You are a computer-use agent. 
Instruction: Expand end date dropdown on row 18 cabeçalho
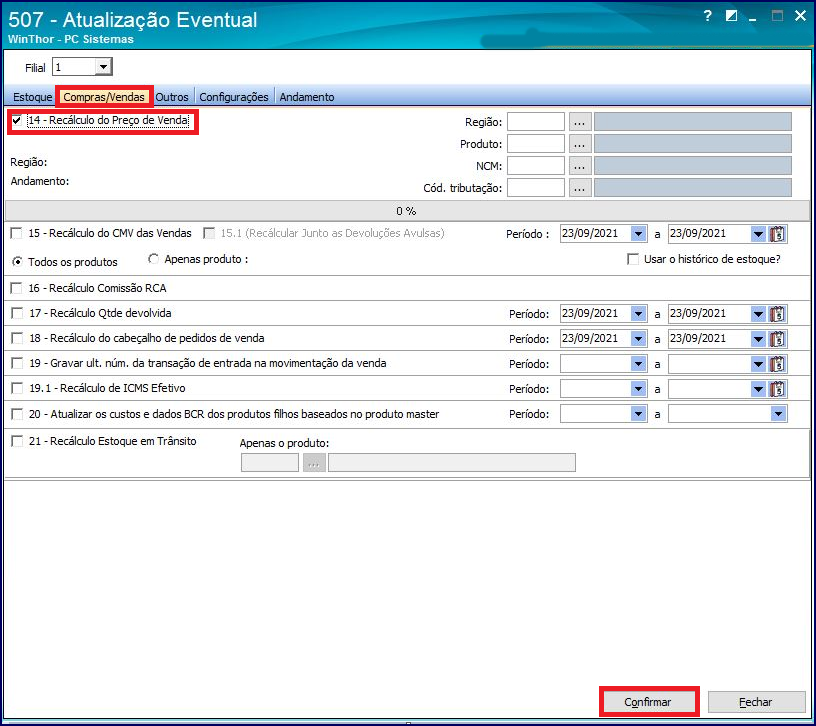click(x=759, y=339)
